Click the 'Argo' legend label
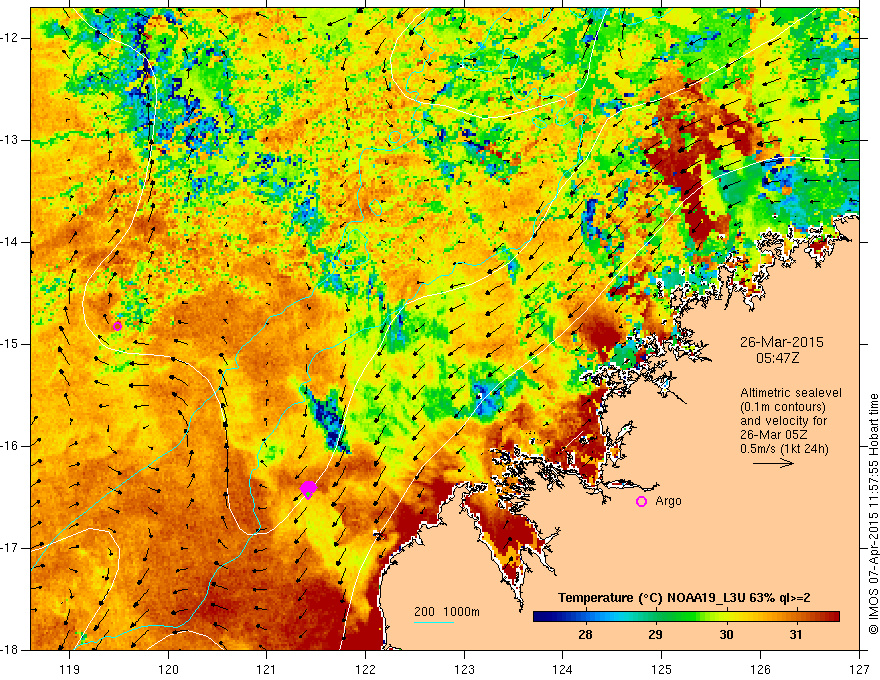880x680 pixels. [x=668, y=501]
